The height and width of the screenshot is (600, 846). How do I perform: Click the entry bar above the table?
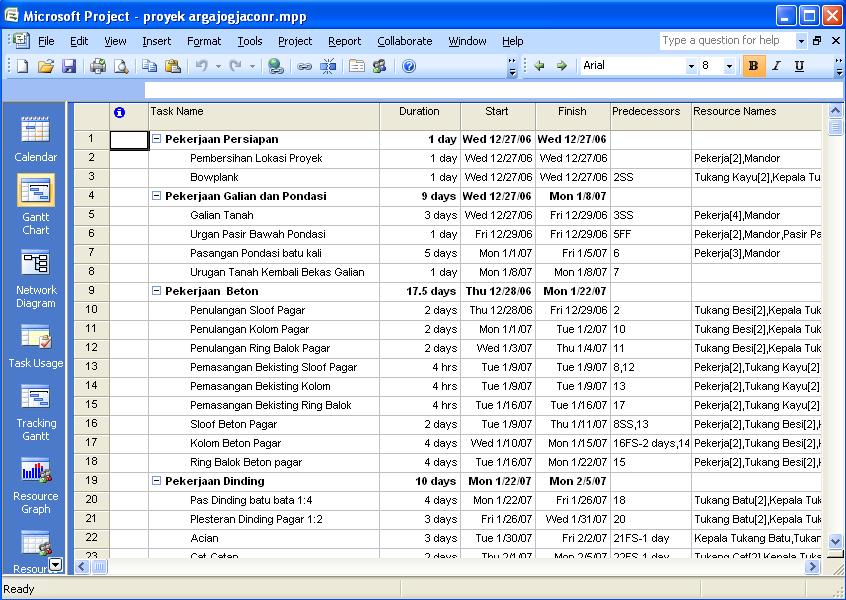[494, 90]
